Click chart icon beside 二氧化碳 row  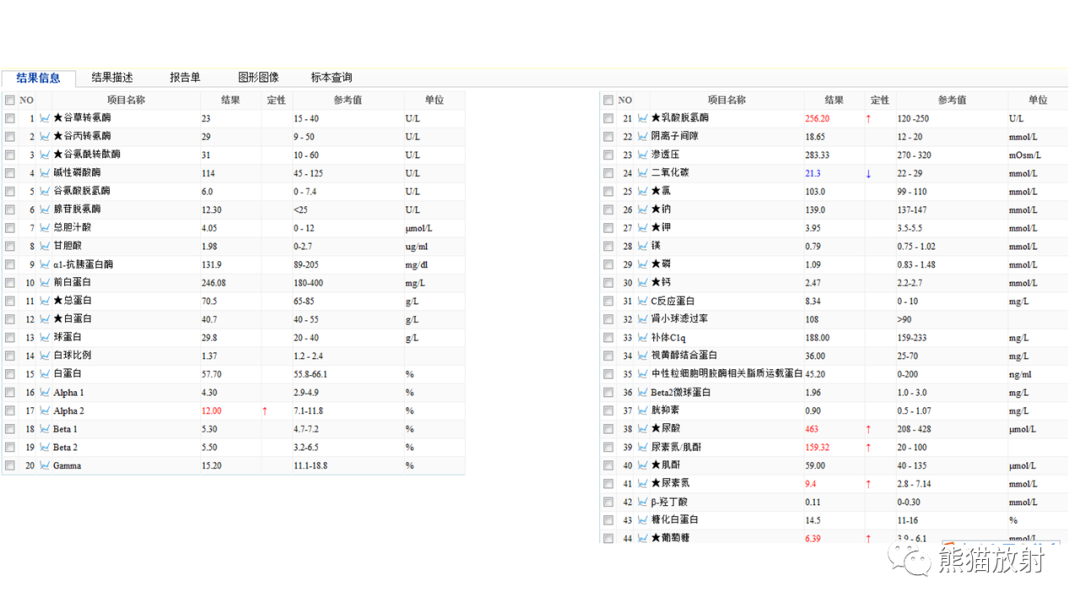[642, 173]
